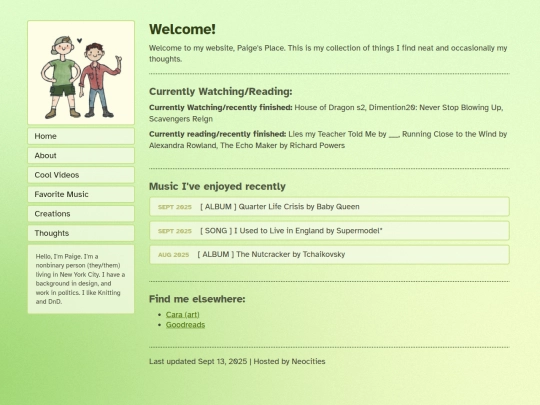The image size is (540, 405).
Task: Click the Currently Watching/recently finished label
Action: 220,107
